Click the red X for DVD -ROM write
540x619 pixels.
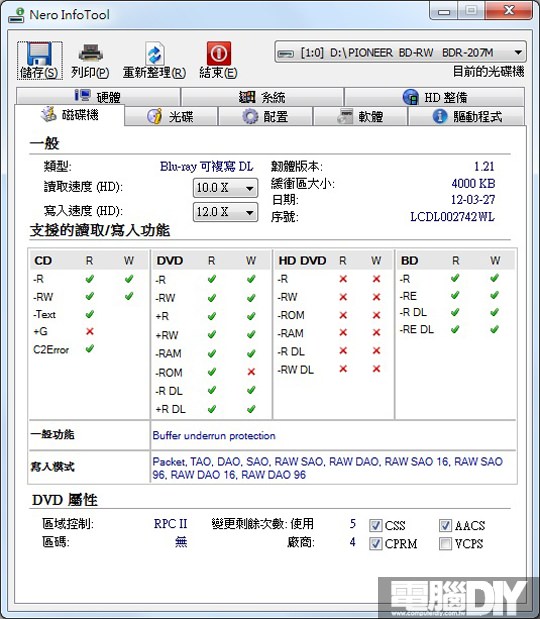coord(251,371)
